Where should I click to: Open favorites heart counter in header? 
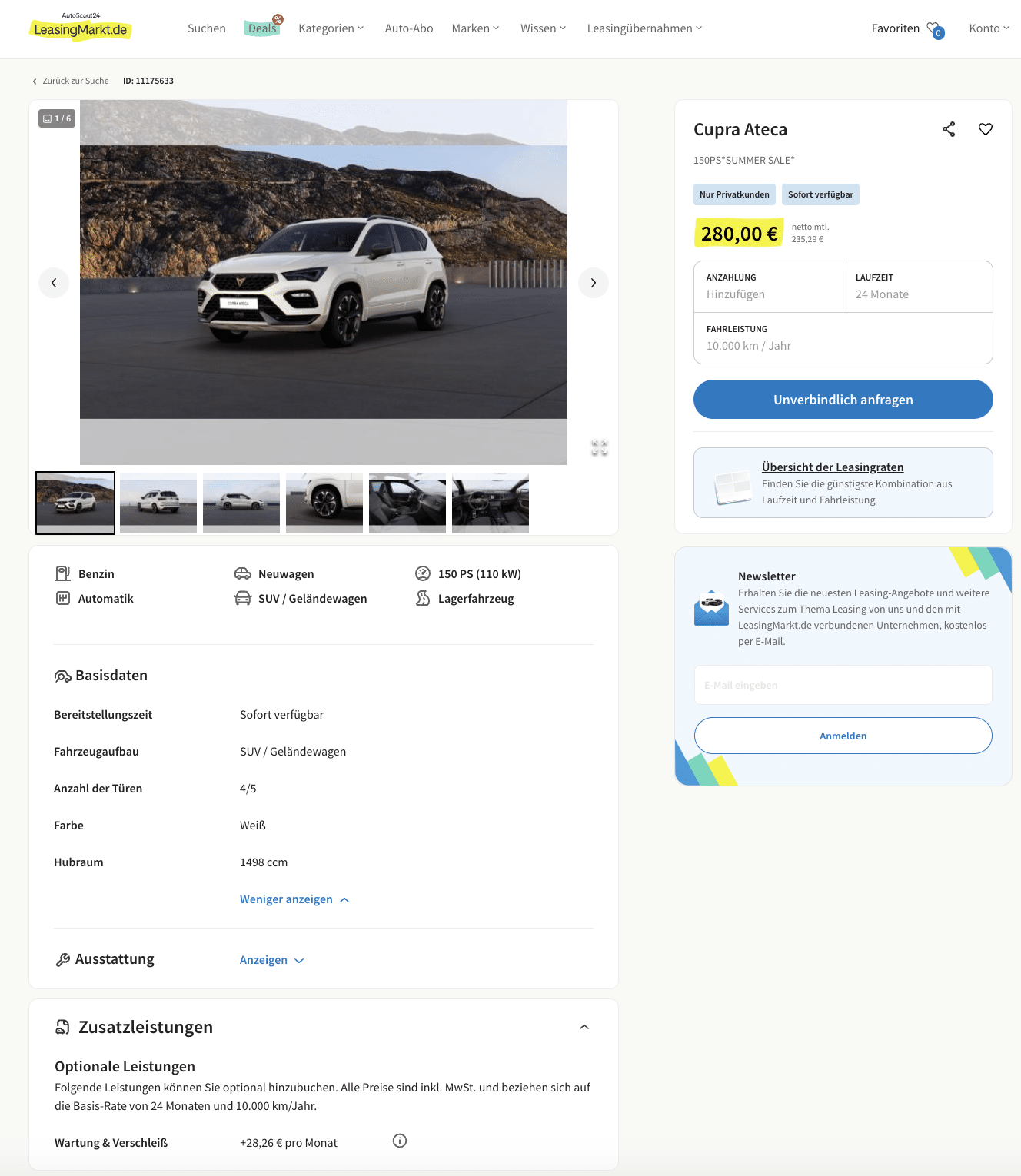(x=936, y=29)
